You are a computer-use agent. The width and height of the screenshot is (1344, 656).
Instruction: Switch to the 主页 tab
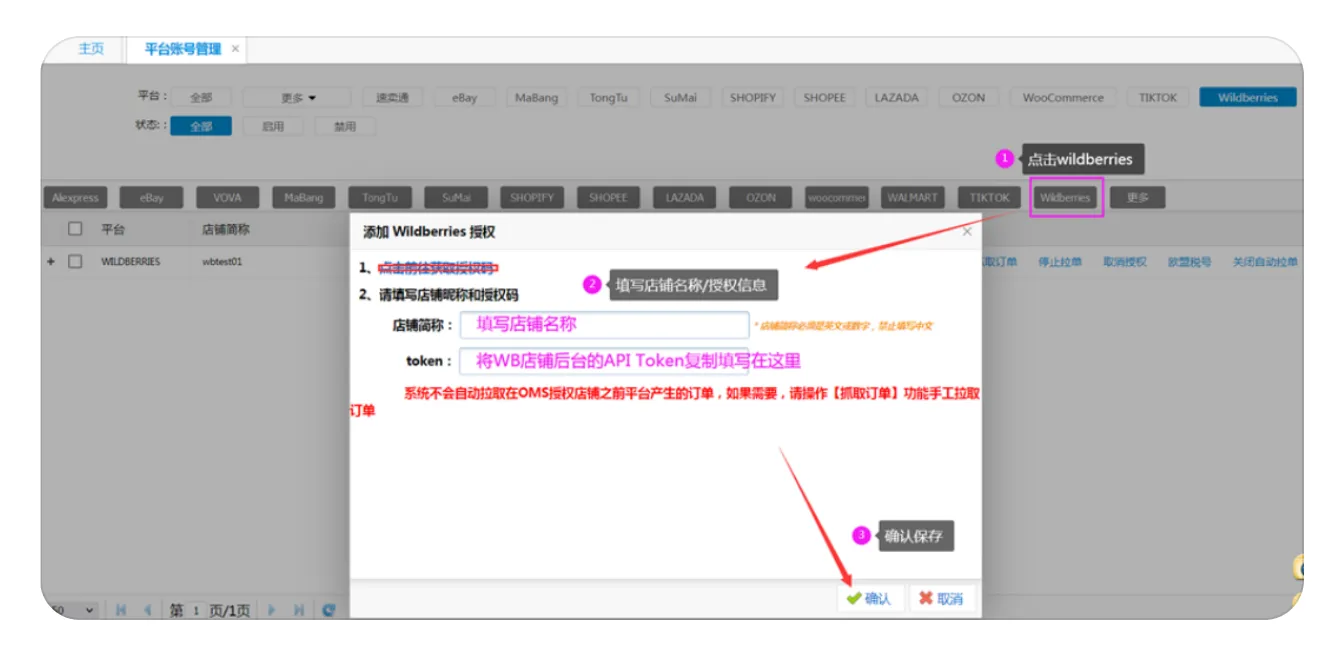(x=91, y=48)
